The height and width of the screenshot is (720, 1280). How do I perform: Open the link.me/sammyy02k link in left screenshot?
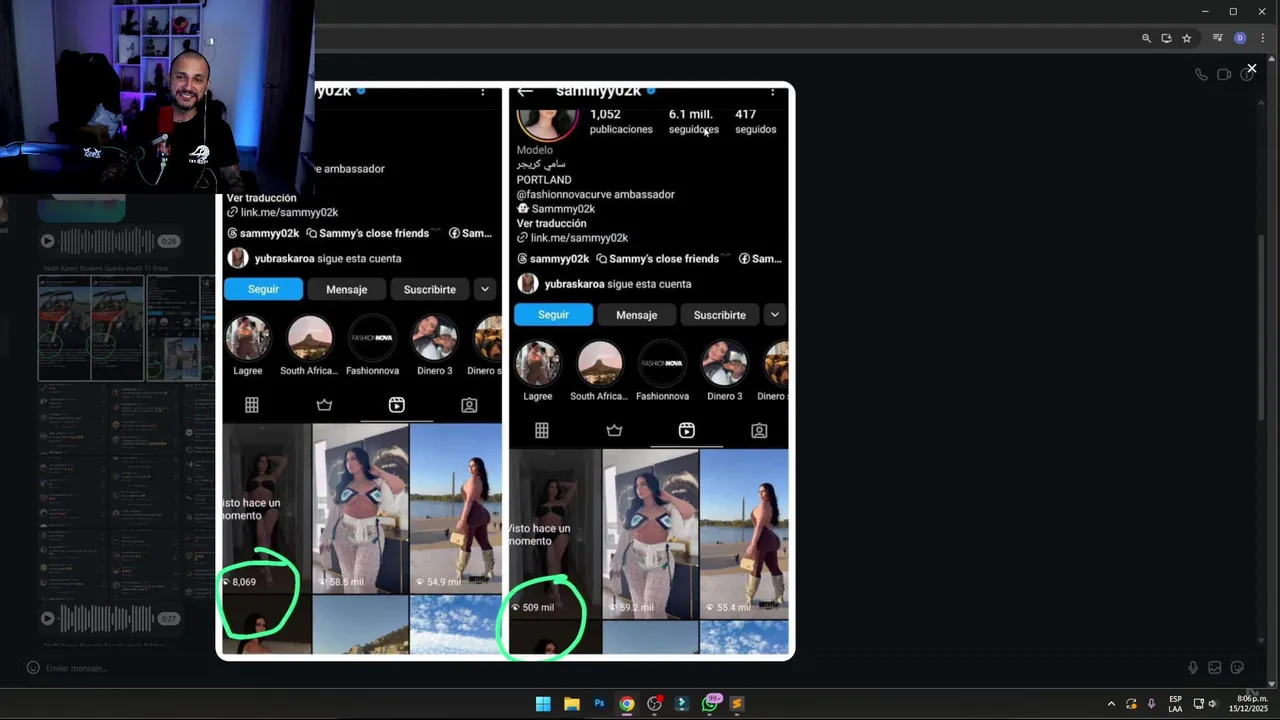(282, 212)
